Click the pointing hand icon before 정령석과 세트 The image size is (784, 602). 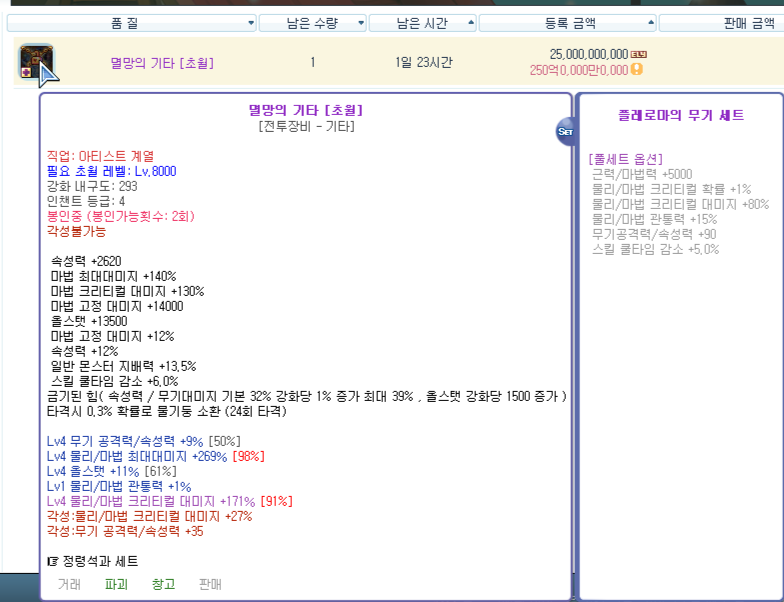coord(53,561)
